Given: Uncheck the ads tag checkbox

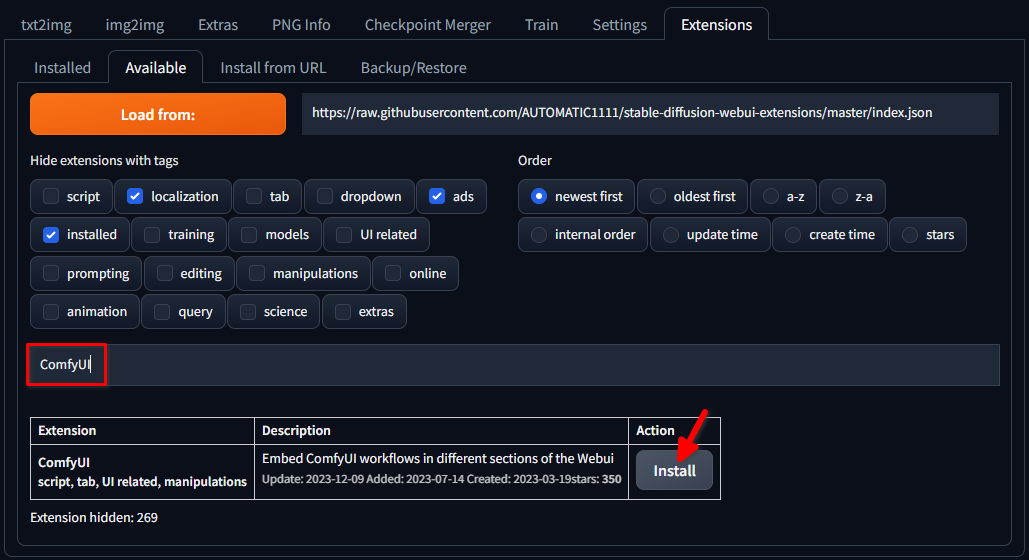Looking at the screenshot, I should coord(437,196).
